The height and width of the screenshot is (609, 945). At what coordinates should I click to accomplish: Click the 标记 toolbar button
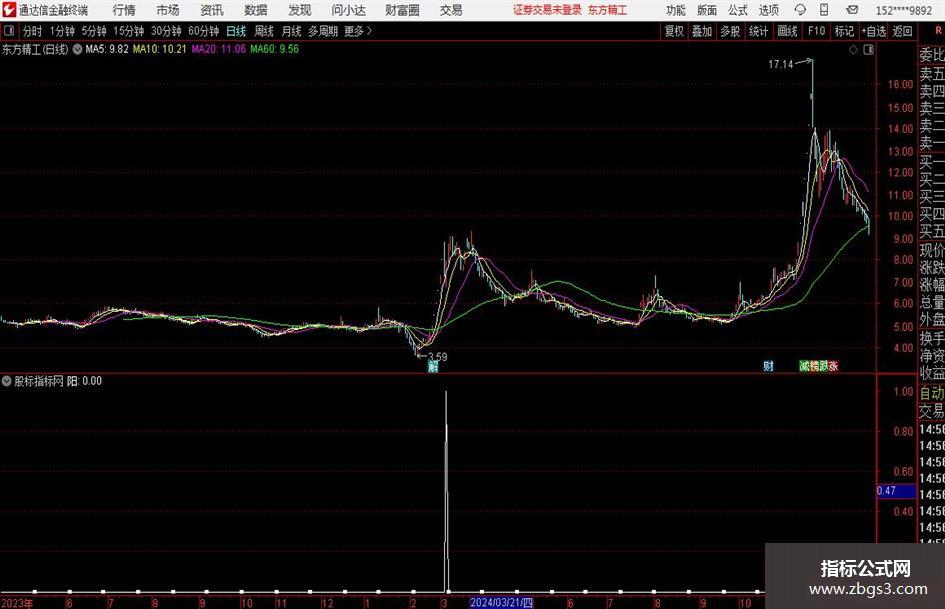coord(844,31)
